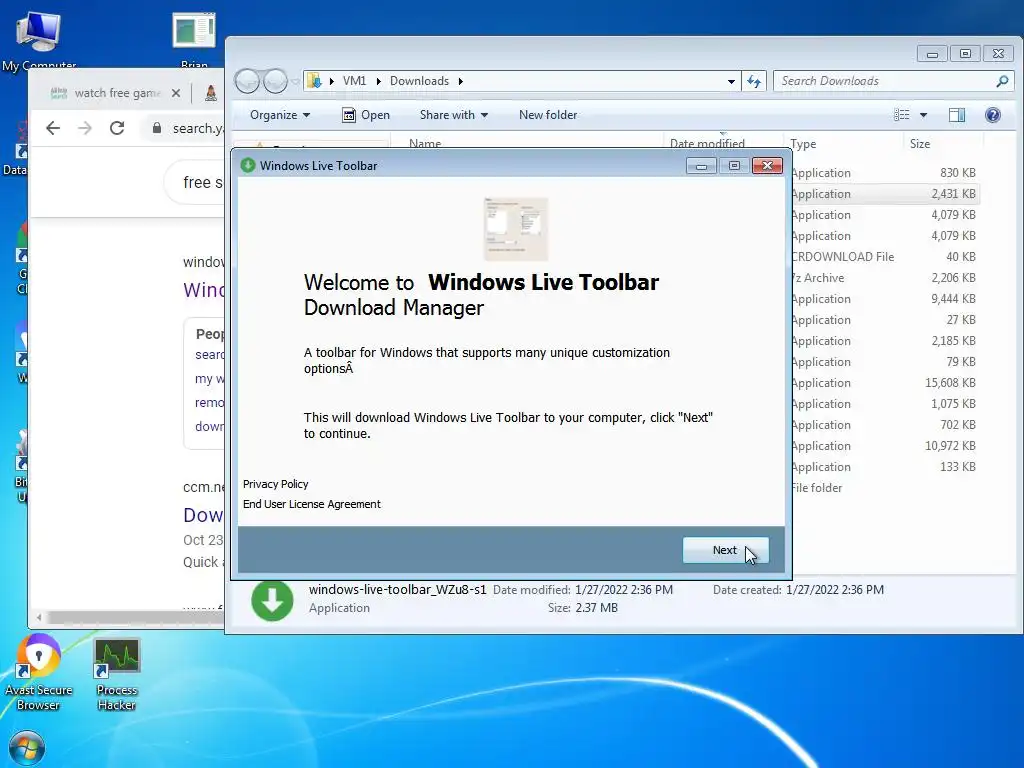Open the Brian desktop icon
Image resolution: width=1024 pixels, height=768 pixels.
(194, 40)
